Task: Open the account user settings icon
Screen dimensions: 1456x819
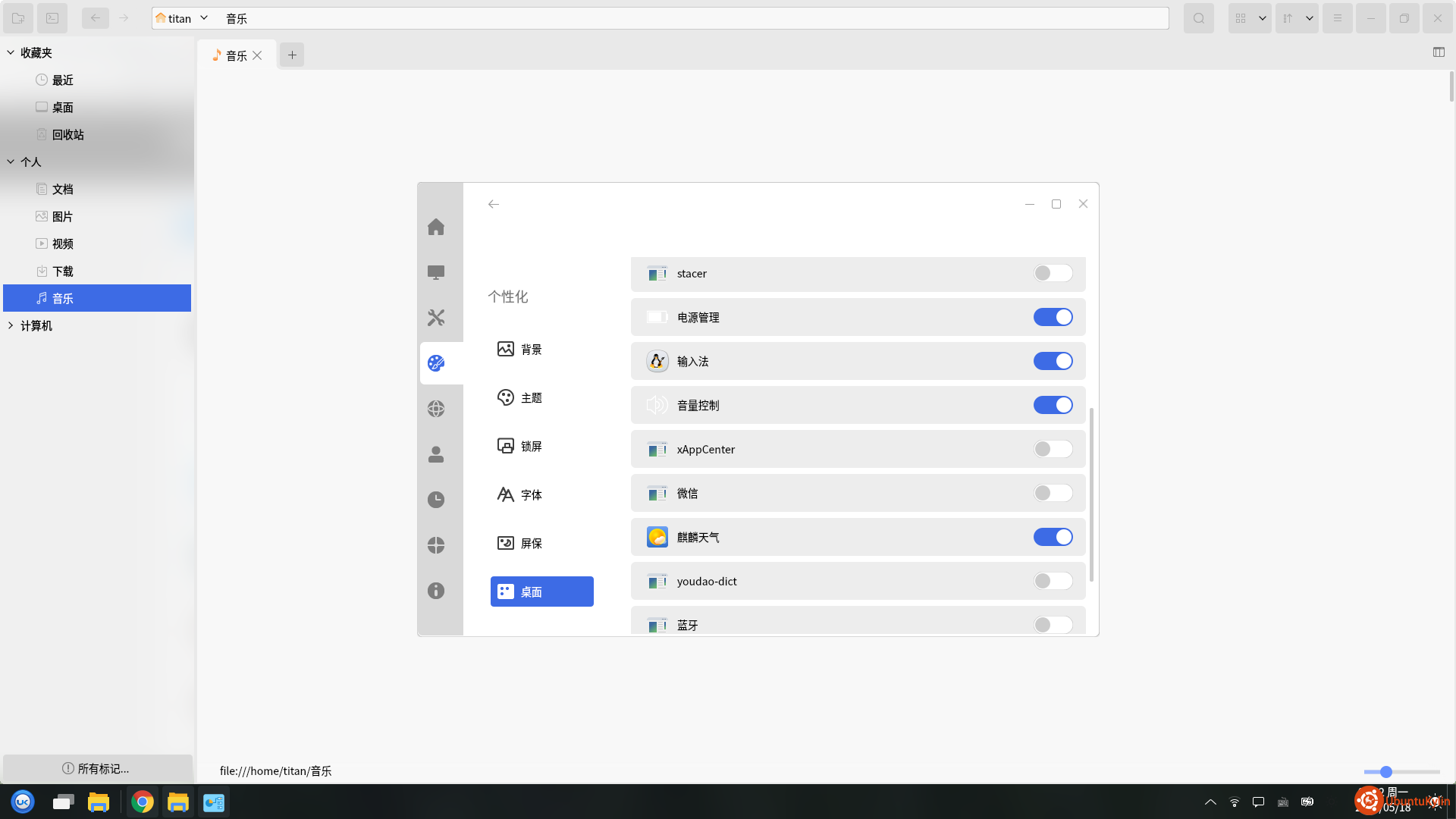Action: [436, 454]
